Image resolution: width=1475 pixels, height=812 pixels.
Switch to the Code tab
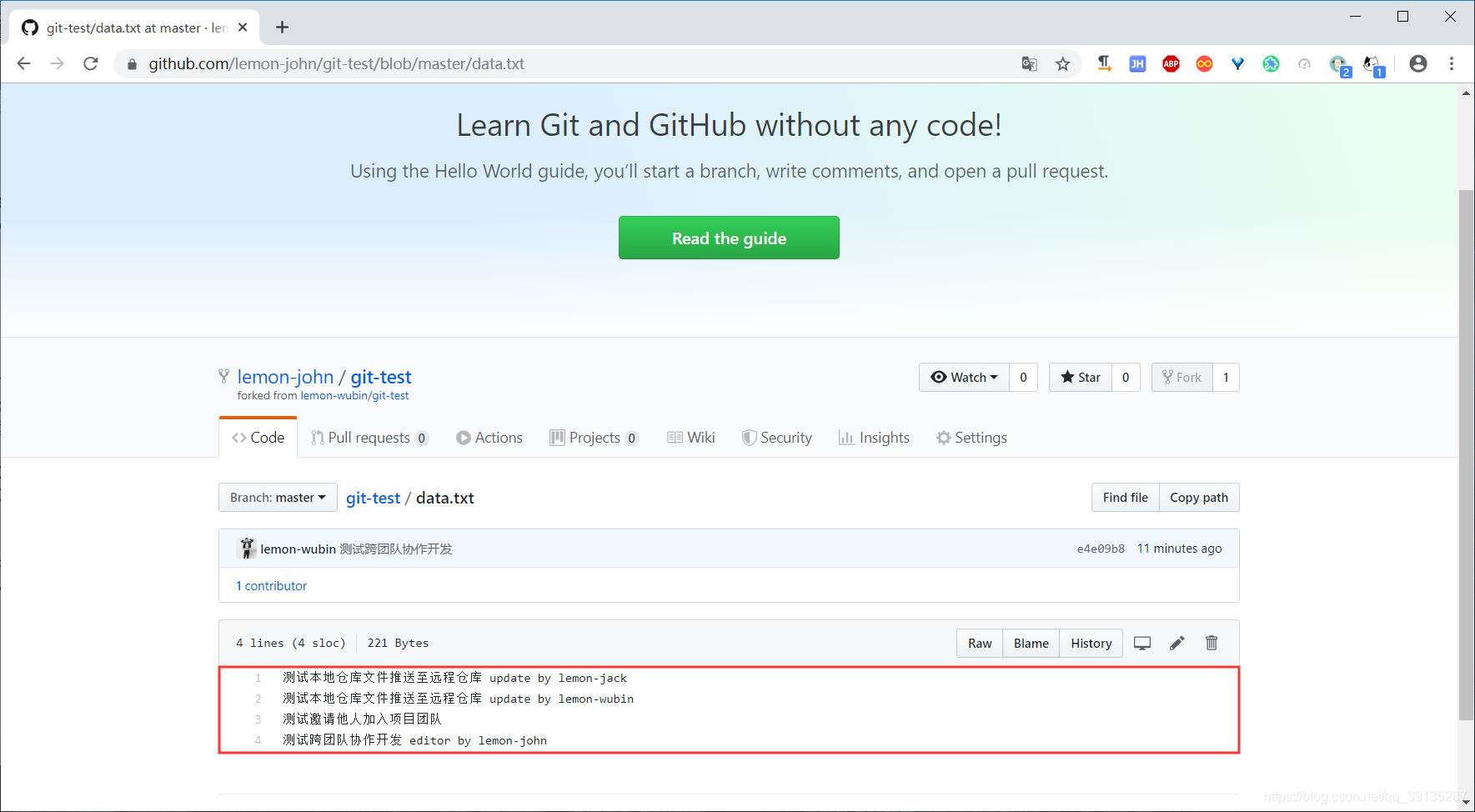(x=258, y=438)
